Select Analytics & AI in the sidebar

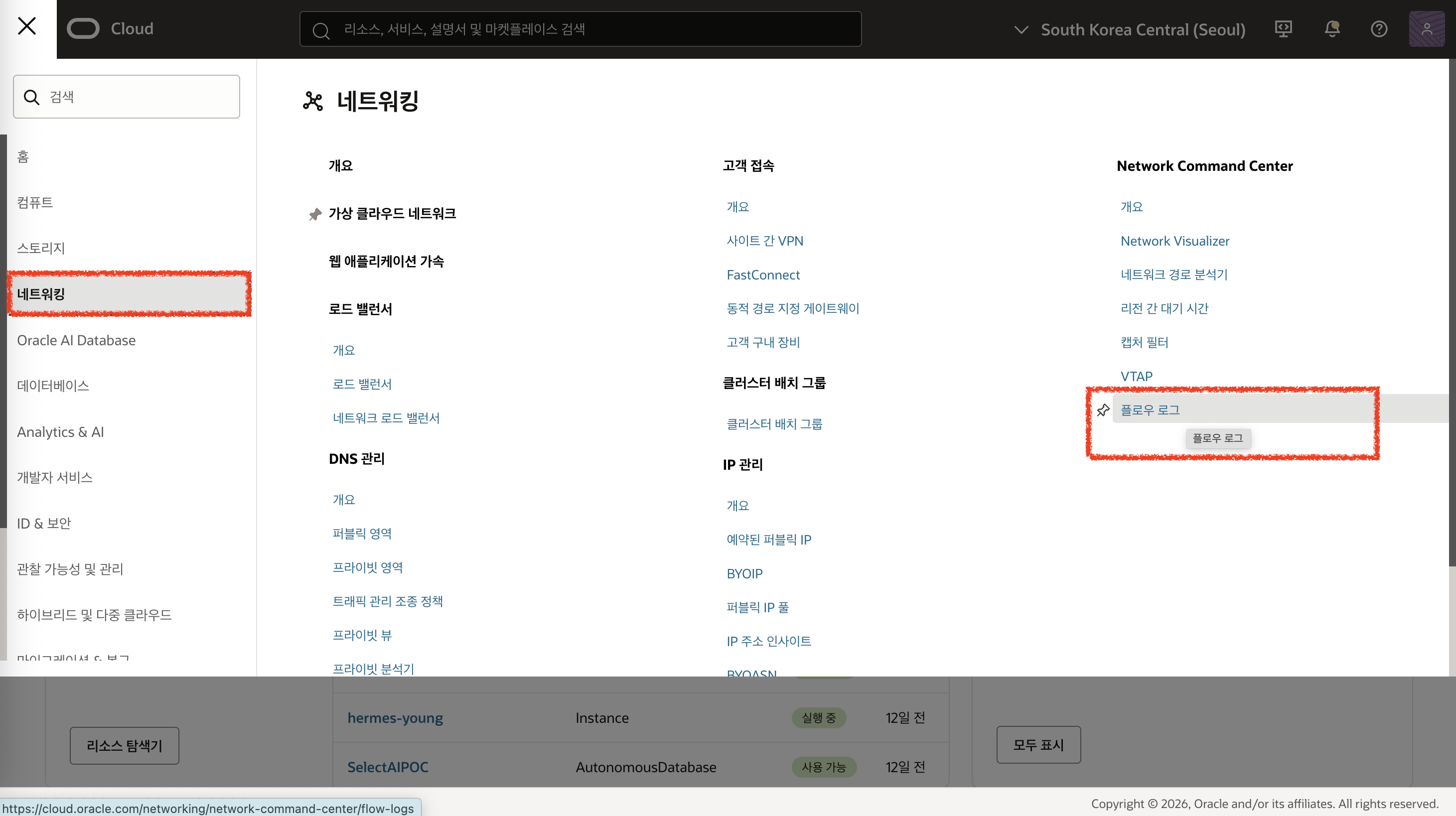[x=60, y=432]
